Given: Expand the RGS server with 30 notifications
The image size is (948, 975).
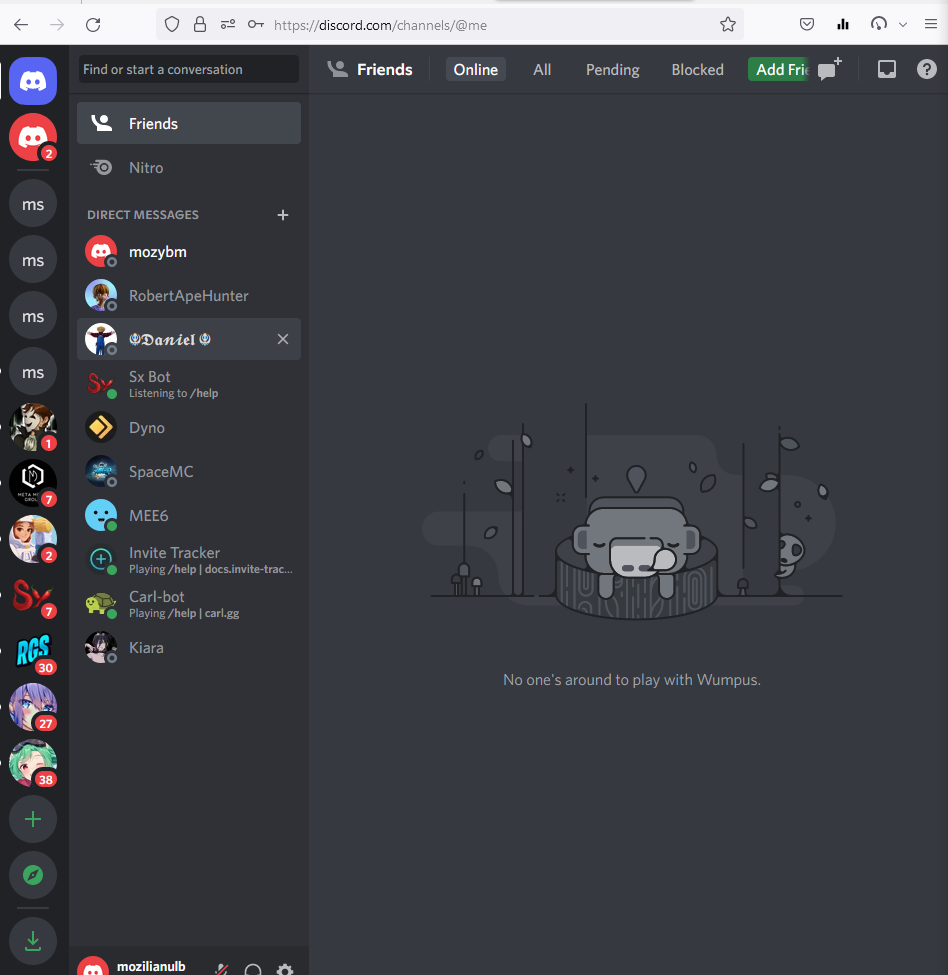Looking at the screenshot, I should click(33, 652).
